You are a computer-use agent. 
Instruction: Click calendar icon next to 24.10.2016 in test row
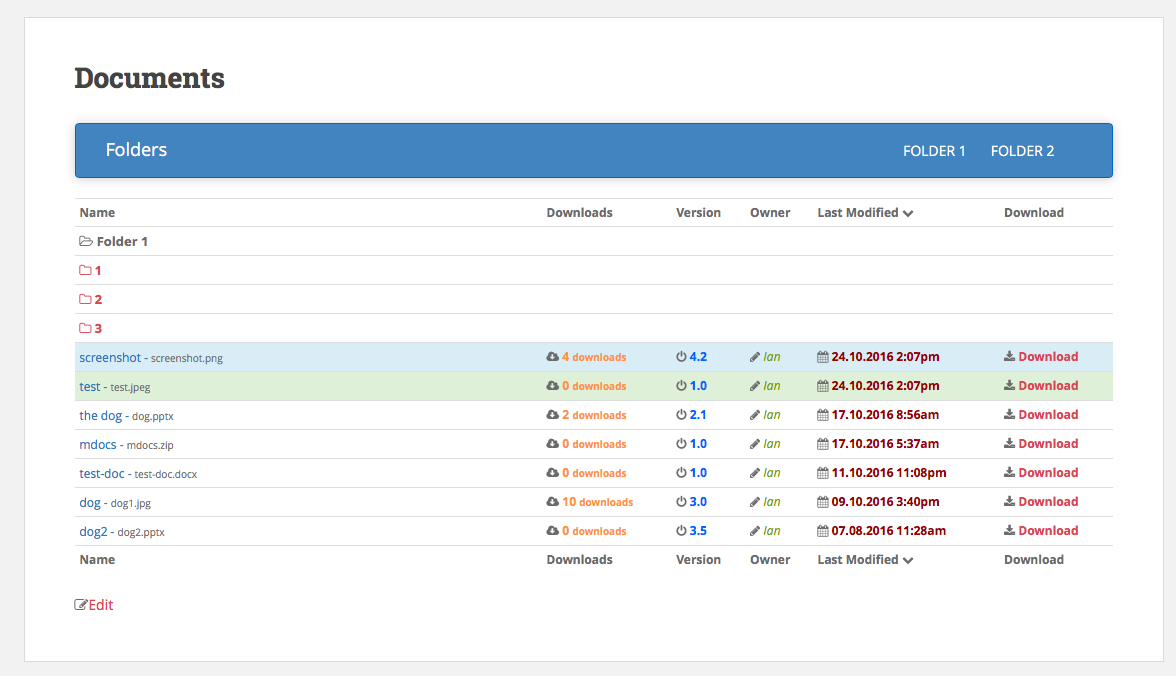click(x=823, y=386)
